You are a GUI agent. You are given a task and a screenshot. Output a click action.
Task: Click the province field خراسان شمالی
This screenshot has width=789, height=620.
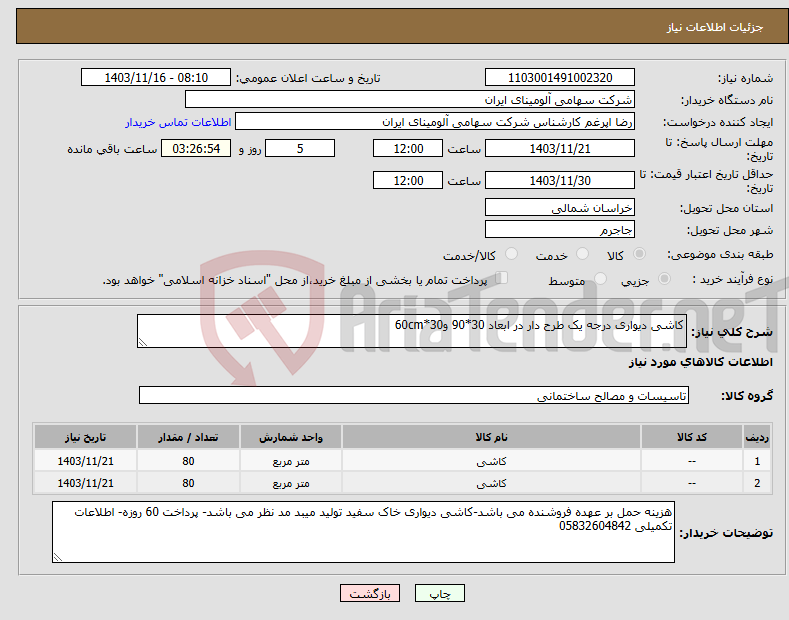(560, 207)
